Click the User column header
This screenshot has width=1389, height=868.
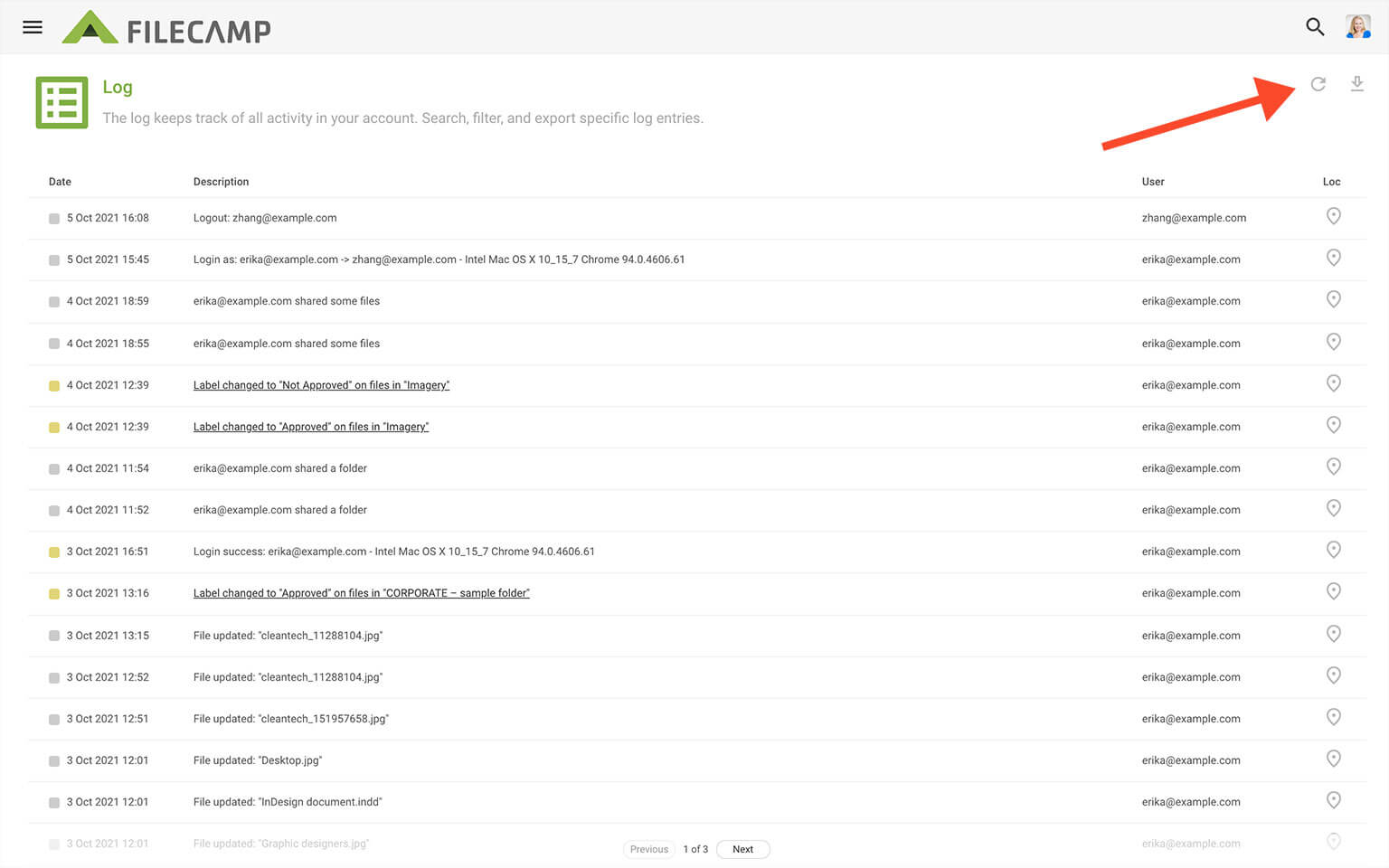pos(1153,182)
